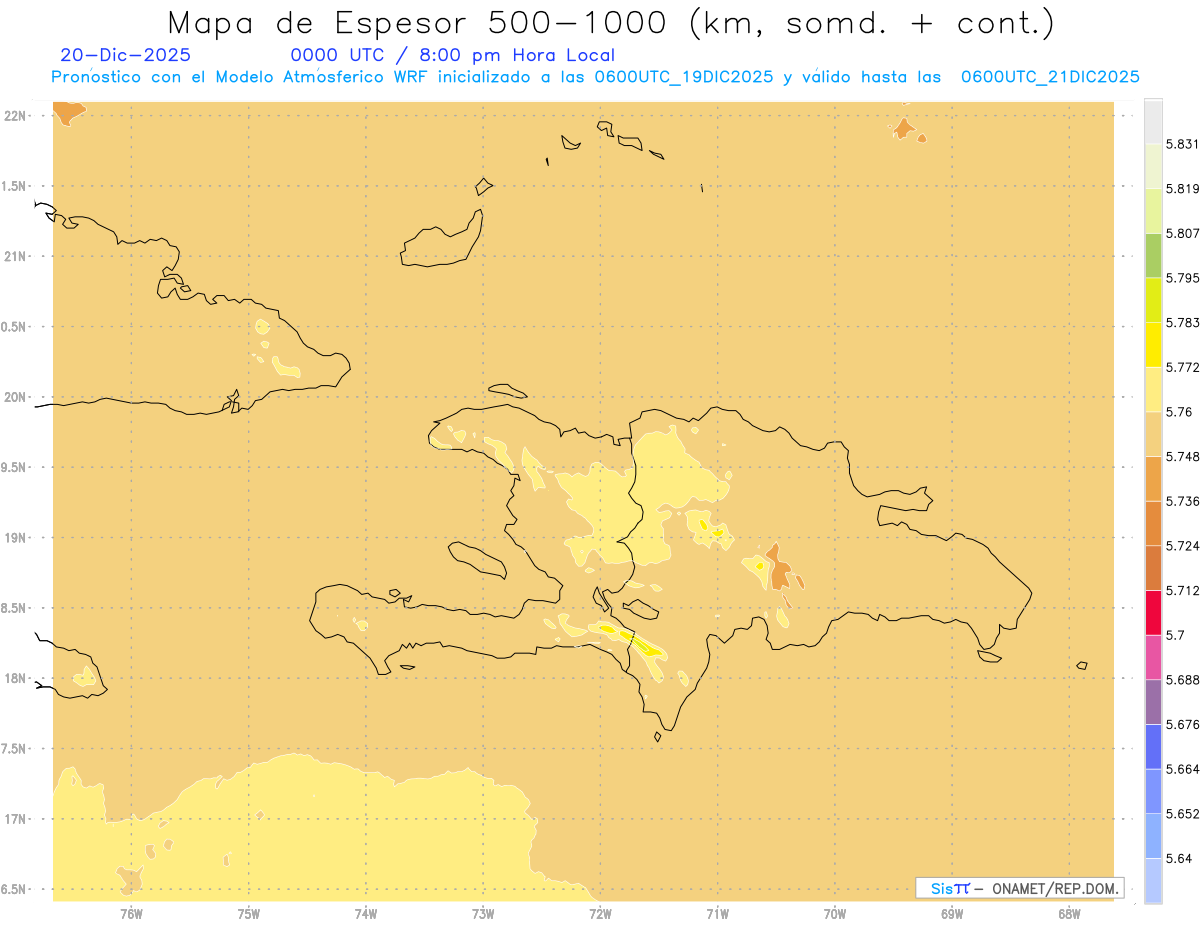Click the color bar value 5.795

[x=1183, y=278]
